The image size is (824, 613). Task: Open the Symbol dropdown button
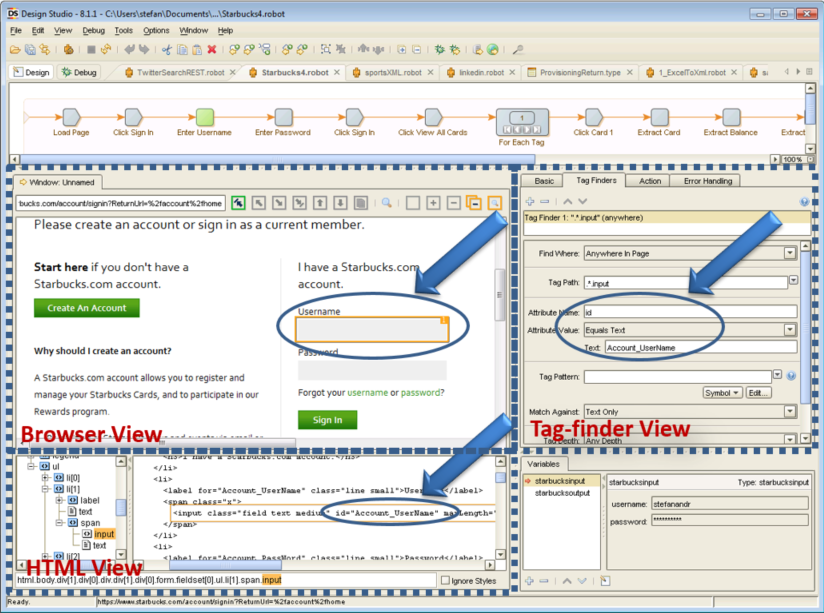tap(722, 393)
